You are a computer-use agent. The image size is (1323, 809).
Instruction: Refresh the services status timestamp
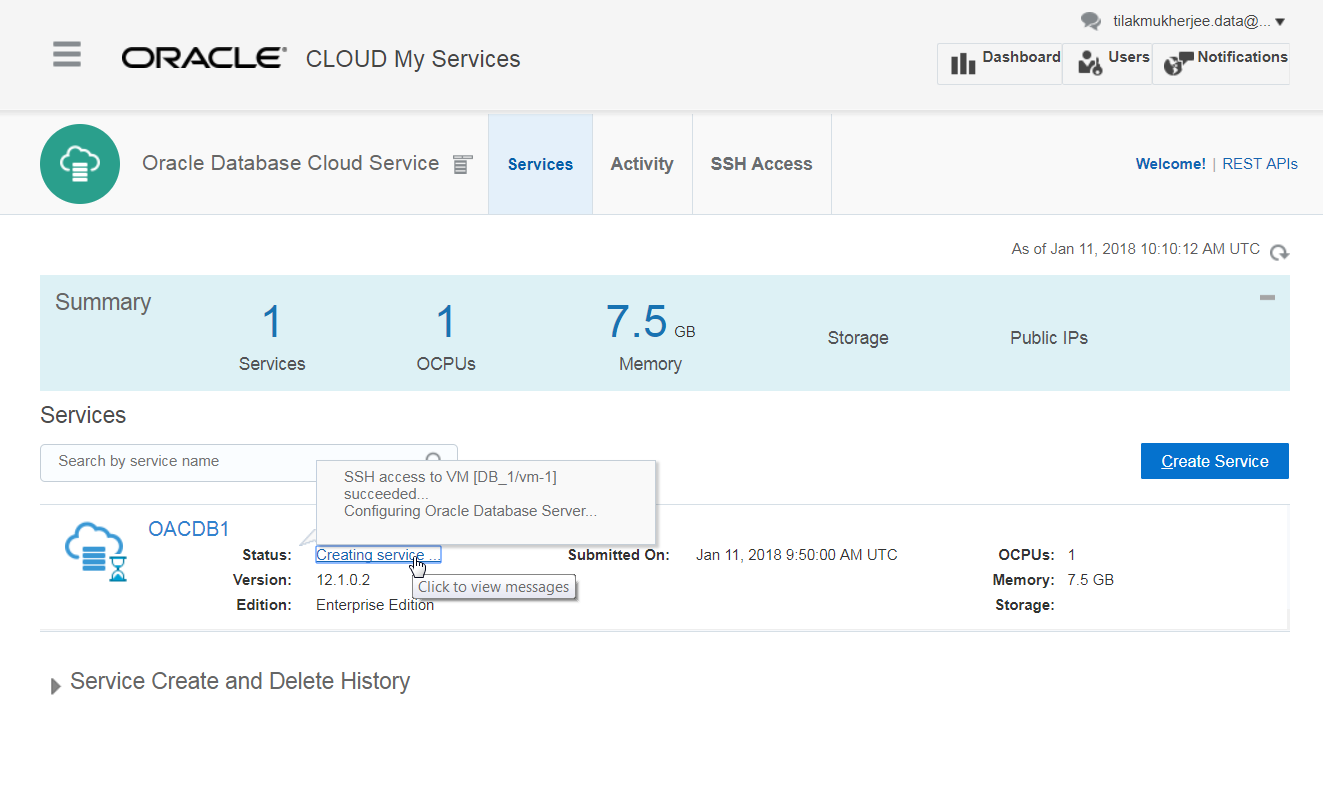pyautogui.click(x=1279, y=253)
